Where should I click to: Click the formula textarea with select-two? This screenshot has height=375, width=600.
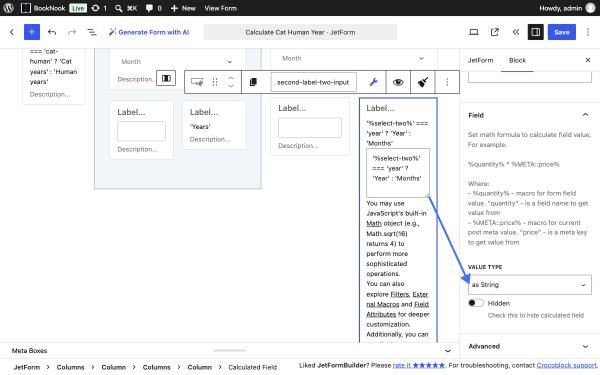tap(398, 173)
